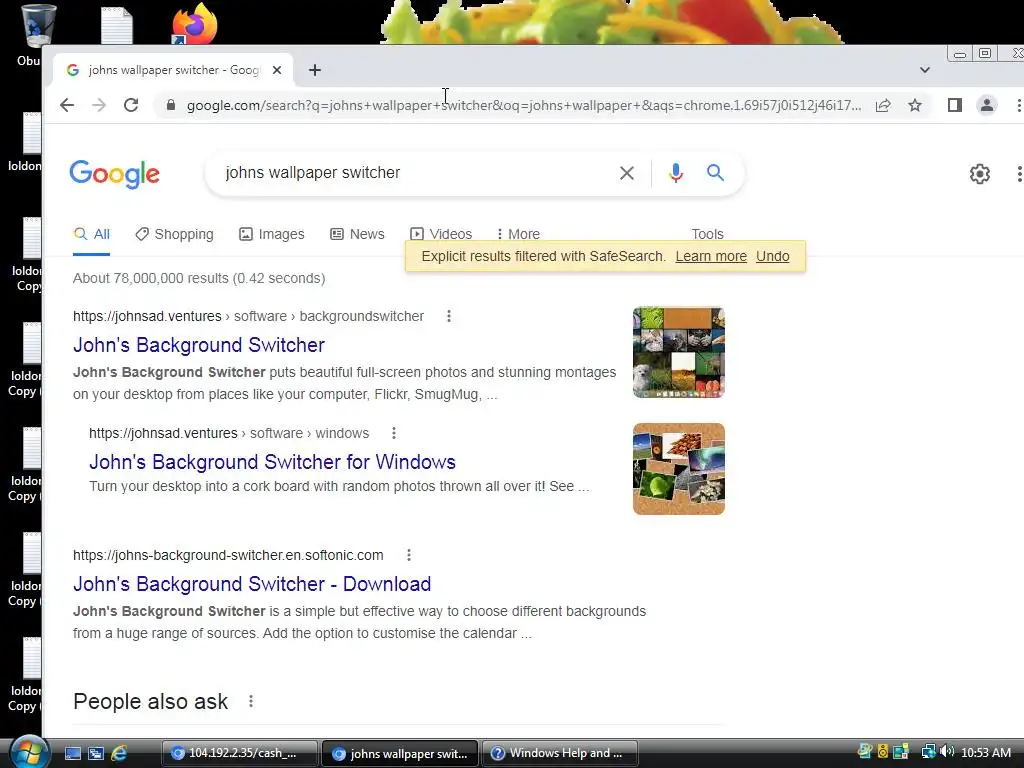Click the About 78,000,000 results text
Viewport: 1024px width, 768px height.
(199, 278)
